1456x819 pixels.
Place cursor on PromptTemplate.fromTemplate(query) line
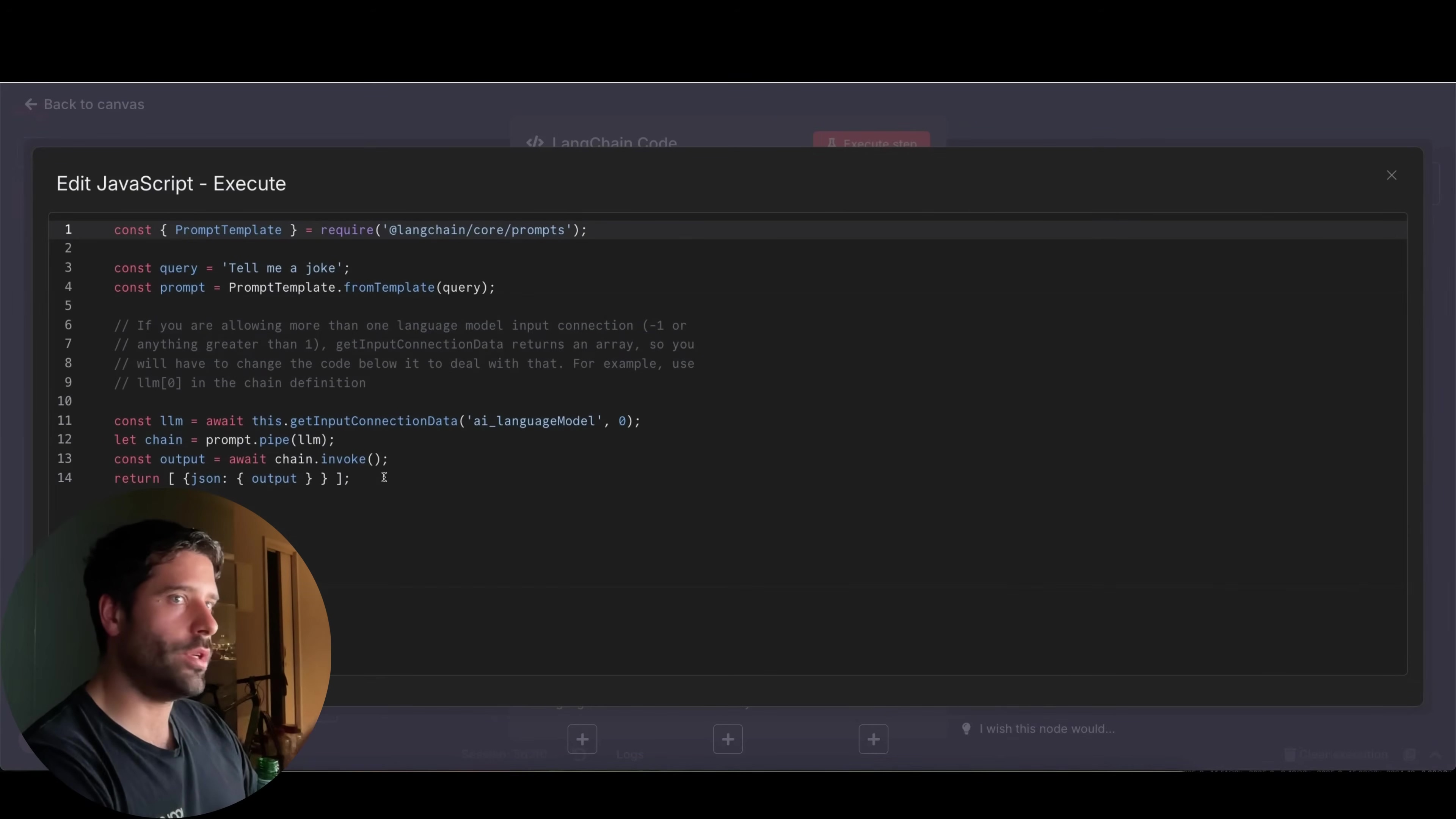[x=304, y=287]
